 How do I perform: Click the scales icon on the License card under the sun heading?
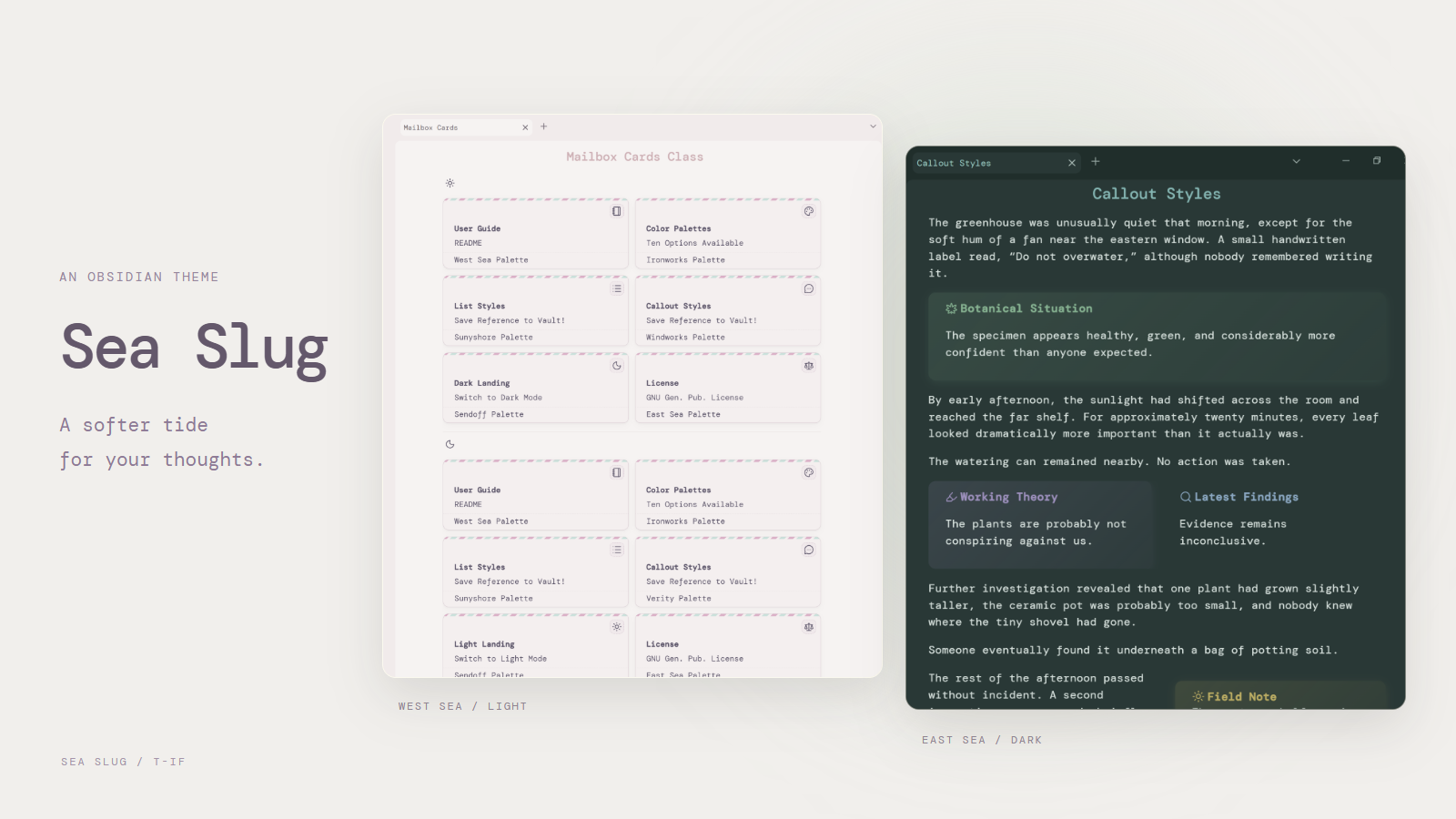point(809,366)
